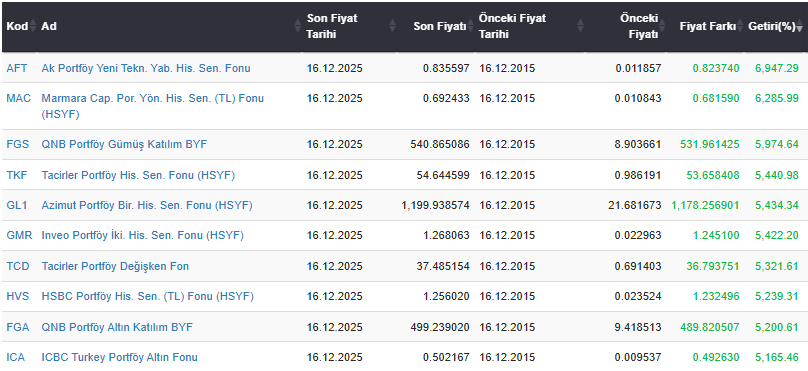Open QNB Portföy Gümüş Katılım BYF
Image resolution: width=808 pixels, height=371 pixels.
124,144
